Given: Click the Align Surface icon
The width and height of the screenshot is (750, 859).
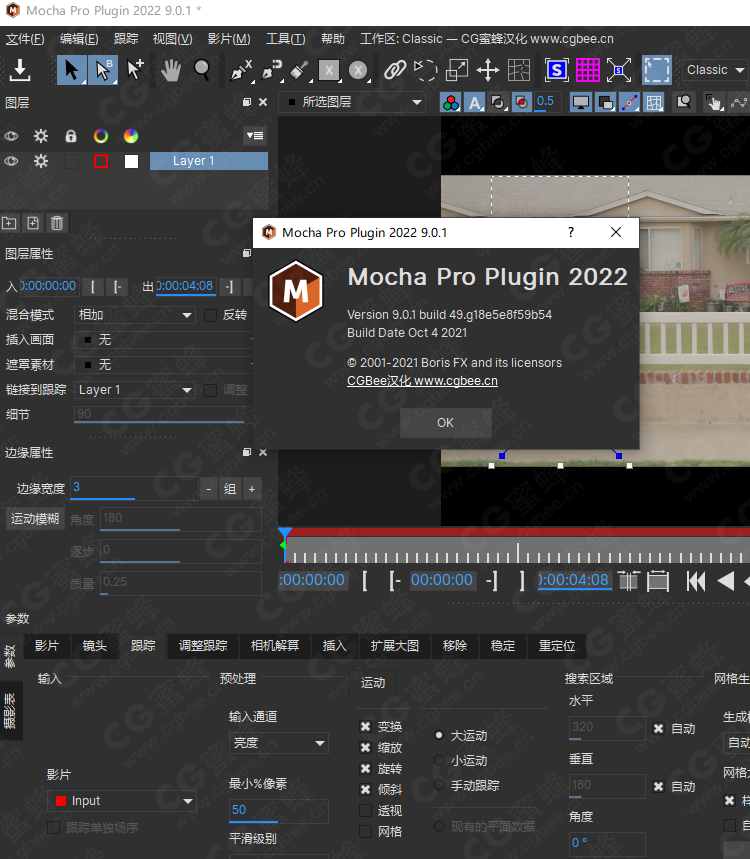Looking at the screenshot, I should pos(619,70).
